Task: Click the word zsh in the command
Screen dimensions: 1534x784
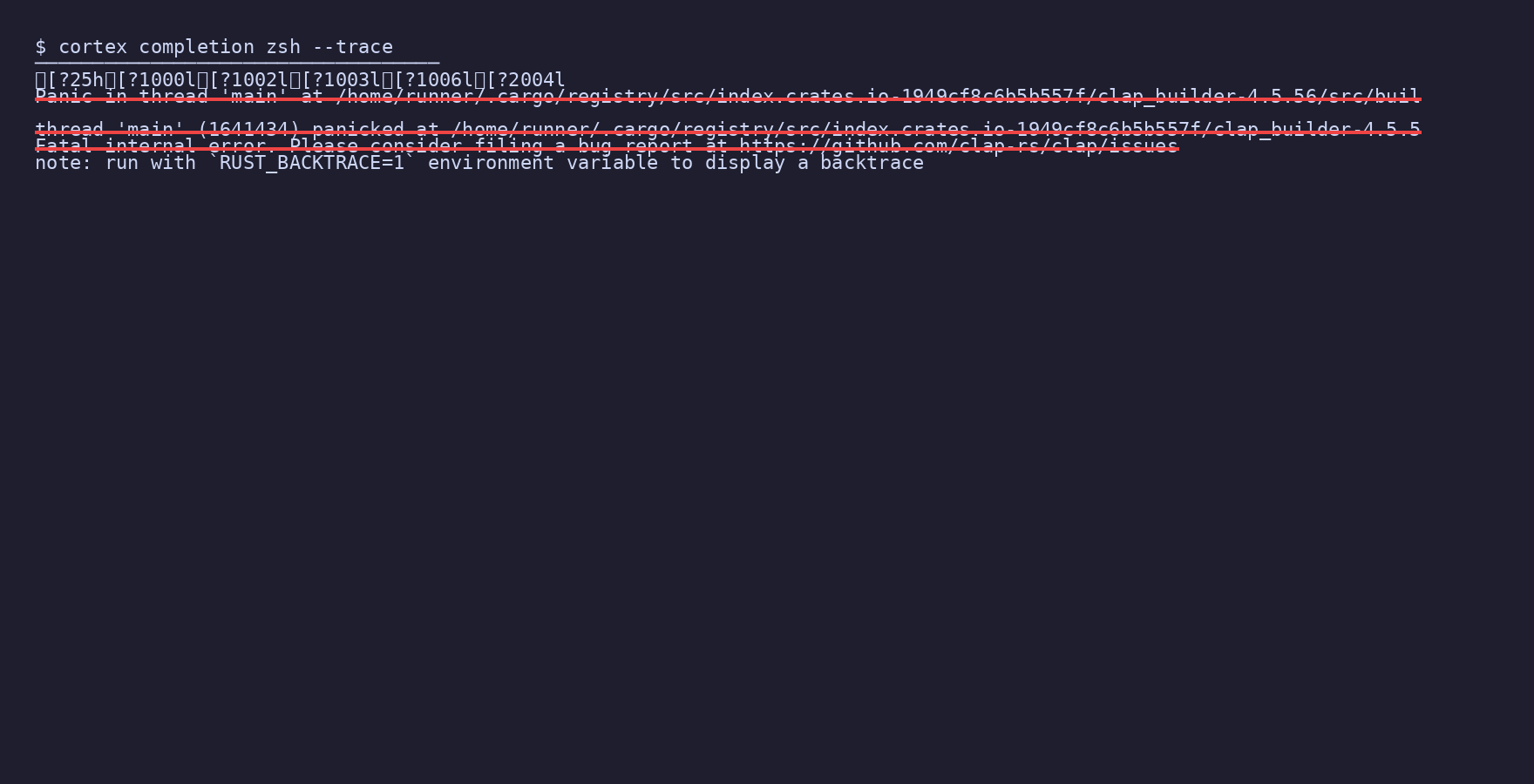Action: pos(283,47)
